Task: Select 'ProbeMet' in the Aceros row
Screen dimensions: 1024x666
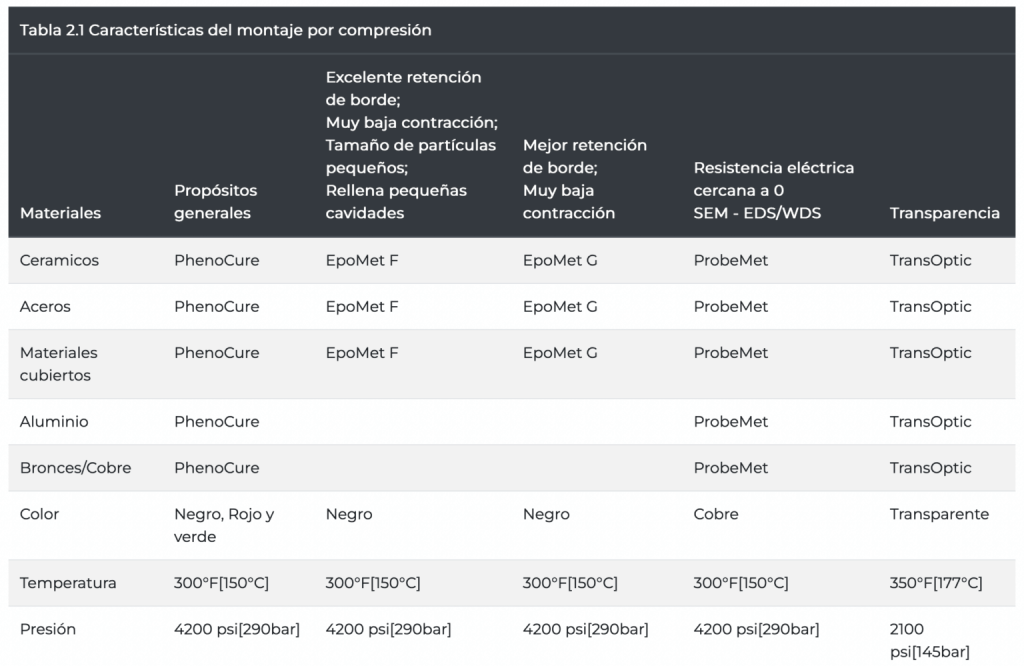Action: pyautogui.click(x=731, y=306)
